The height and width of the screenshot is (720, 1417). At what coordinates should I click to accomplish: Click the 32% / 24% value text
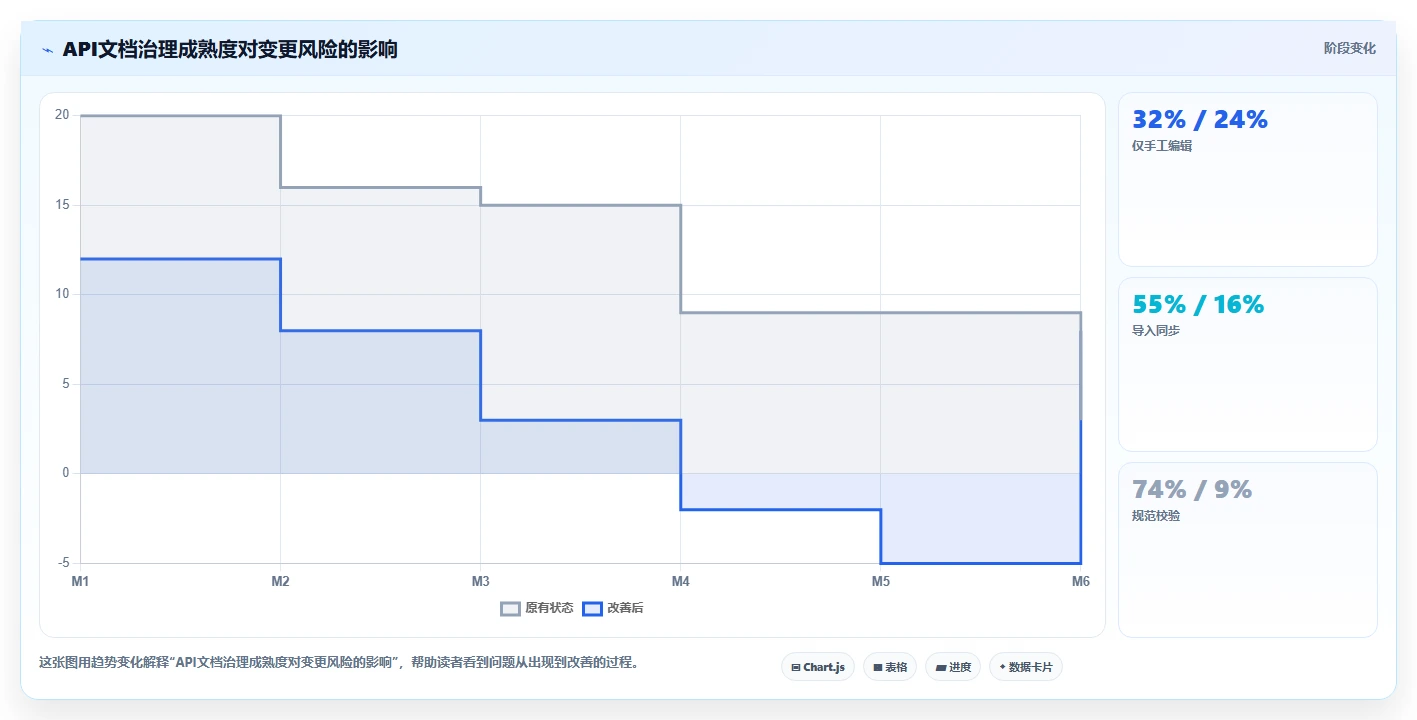[x=1199, y=120]
